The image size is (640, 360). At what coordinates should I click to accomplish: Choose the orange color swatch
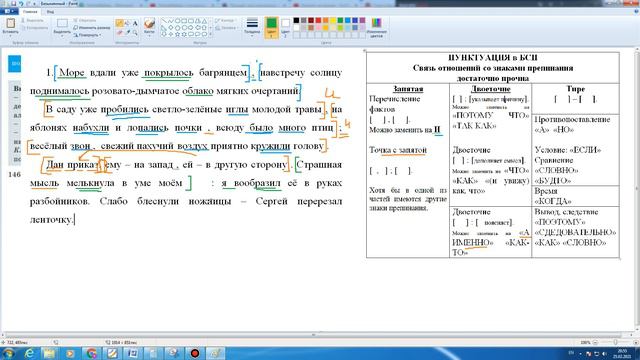click(x=326, y=20)
